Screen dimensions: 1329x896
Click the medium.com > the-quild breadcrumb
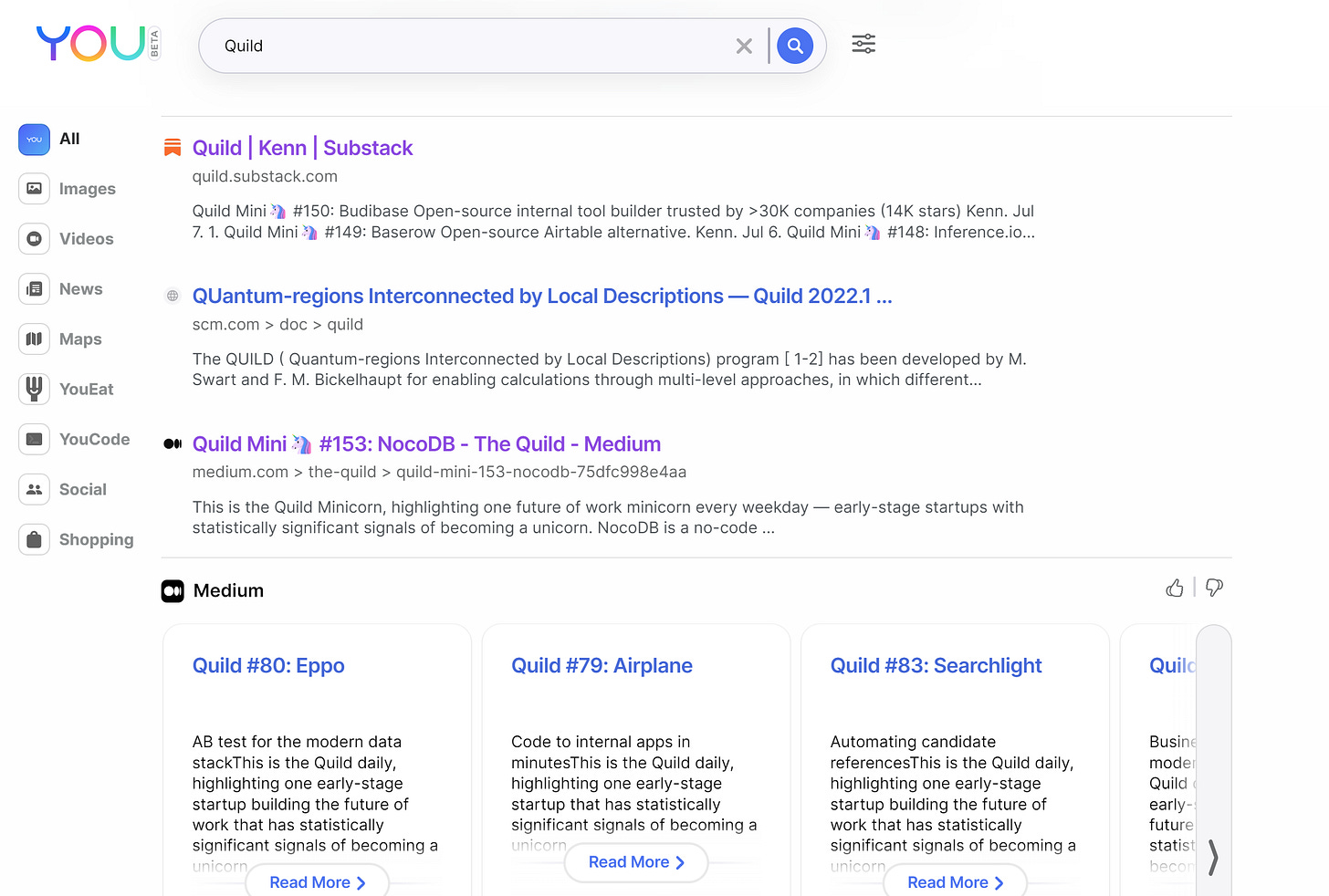tap(439, 472)
